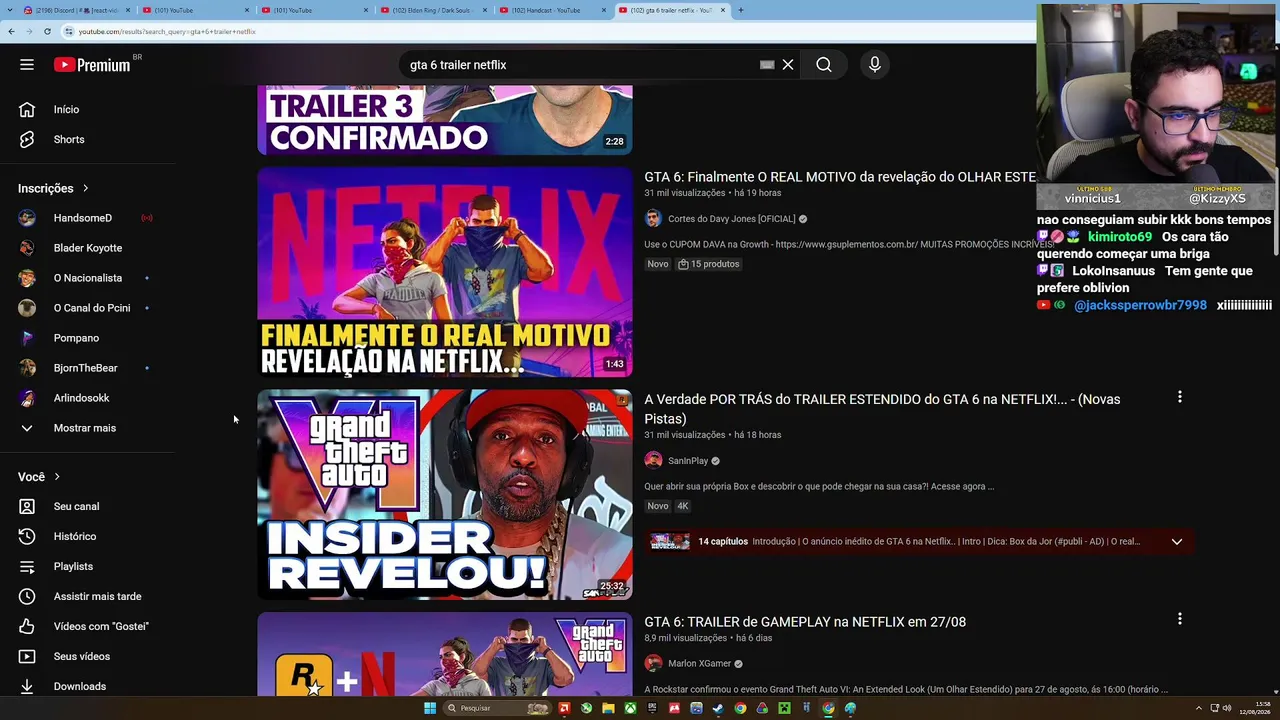Image resolution: width=1280 pixels, height=720 pixels.
Task: Open 'A Verdade POR TRÁS do TRAILER ESTENDIDO' title
Action: tap(882, 409)
